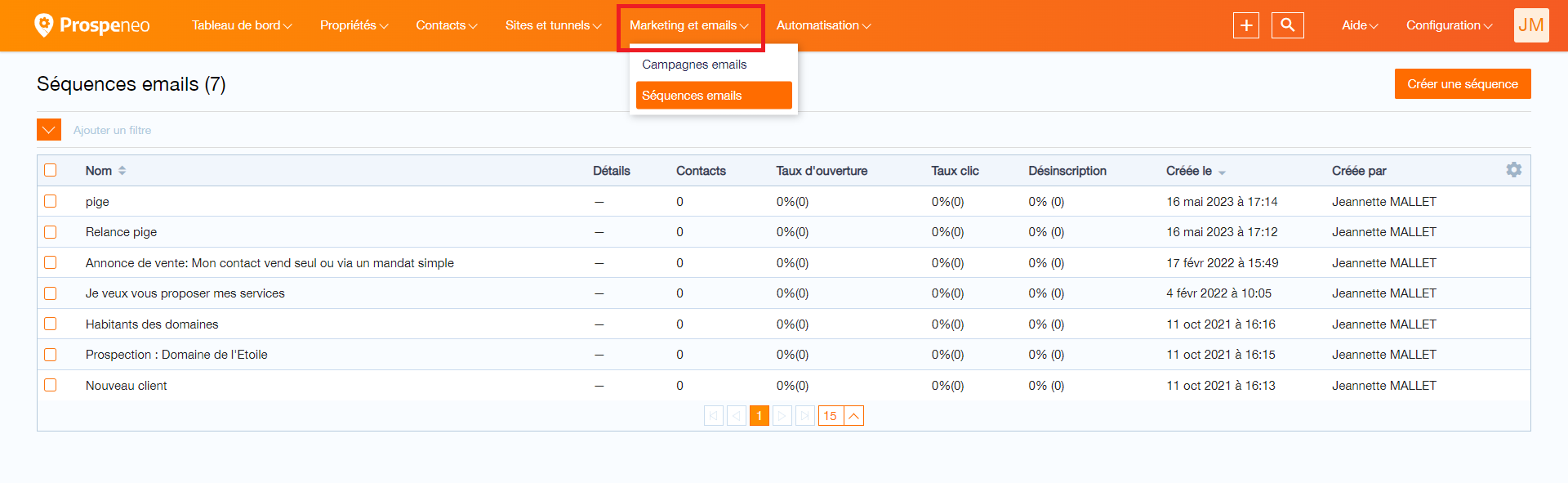
Task: Choose Campagnes emails menu entry
Action: coord(694,65)
